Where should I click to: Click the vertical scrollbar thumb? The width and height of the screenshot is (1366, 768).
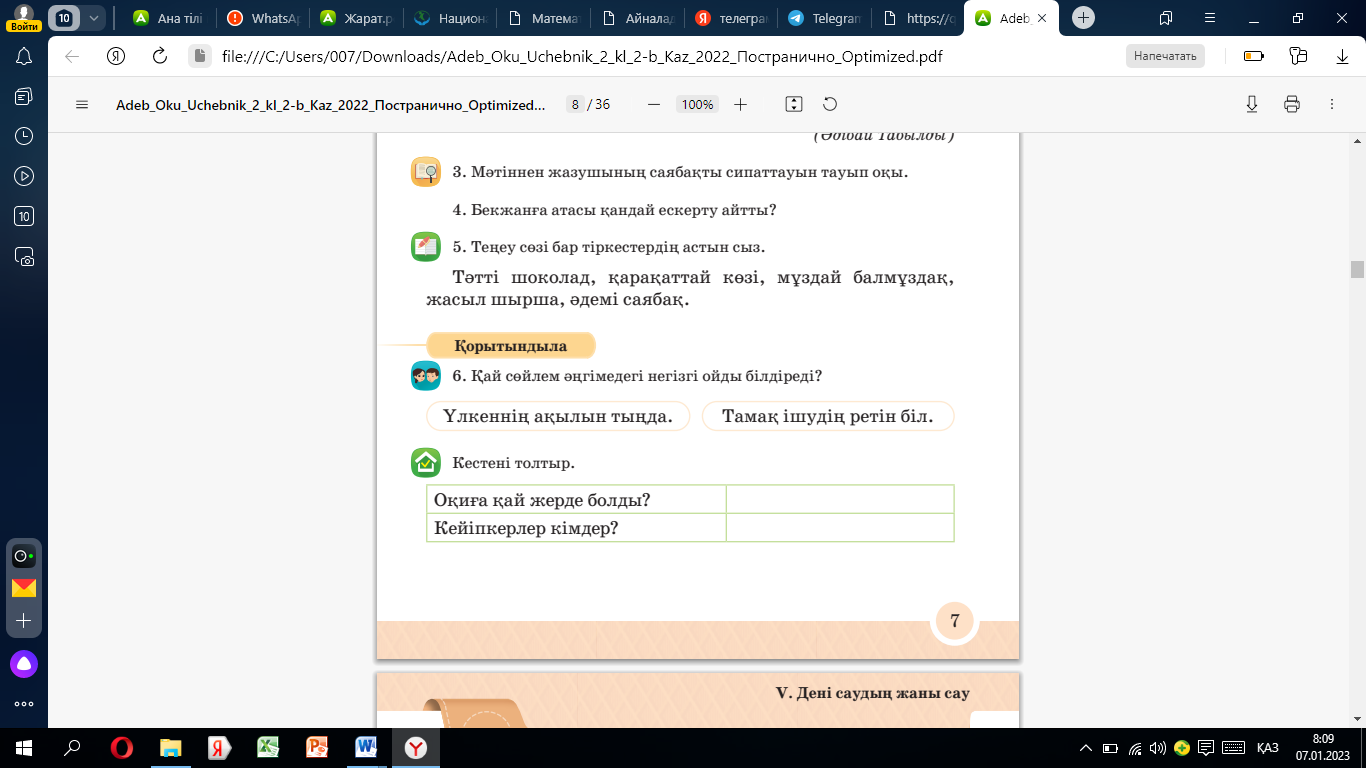[x=1357, y=269]
